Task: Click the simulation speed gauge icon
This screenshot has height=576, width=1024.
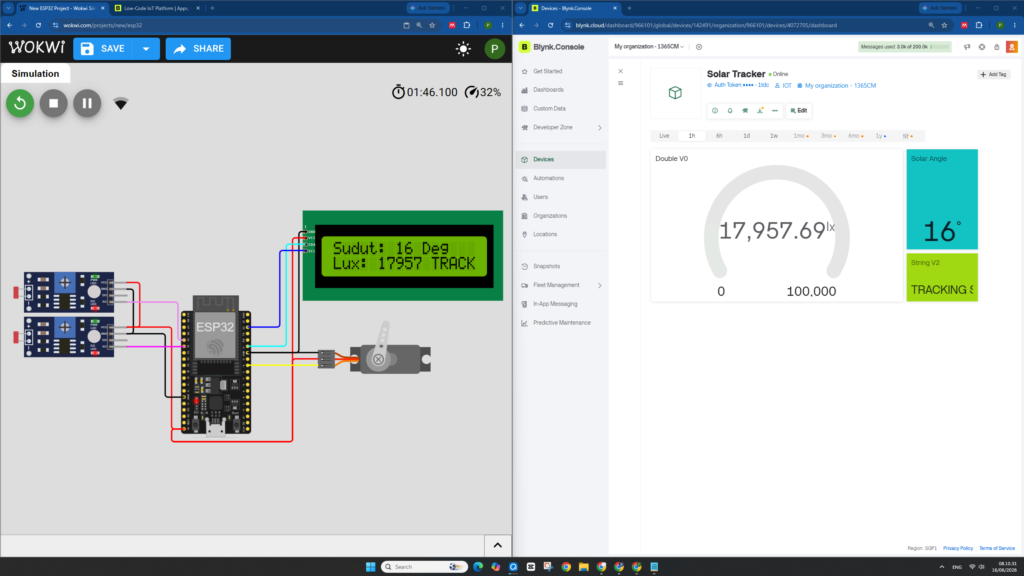Action: pyautogui.click(x=471, y=92)
